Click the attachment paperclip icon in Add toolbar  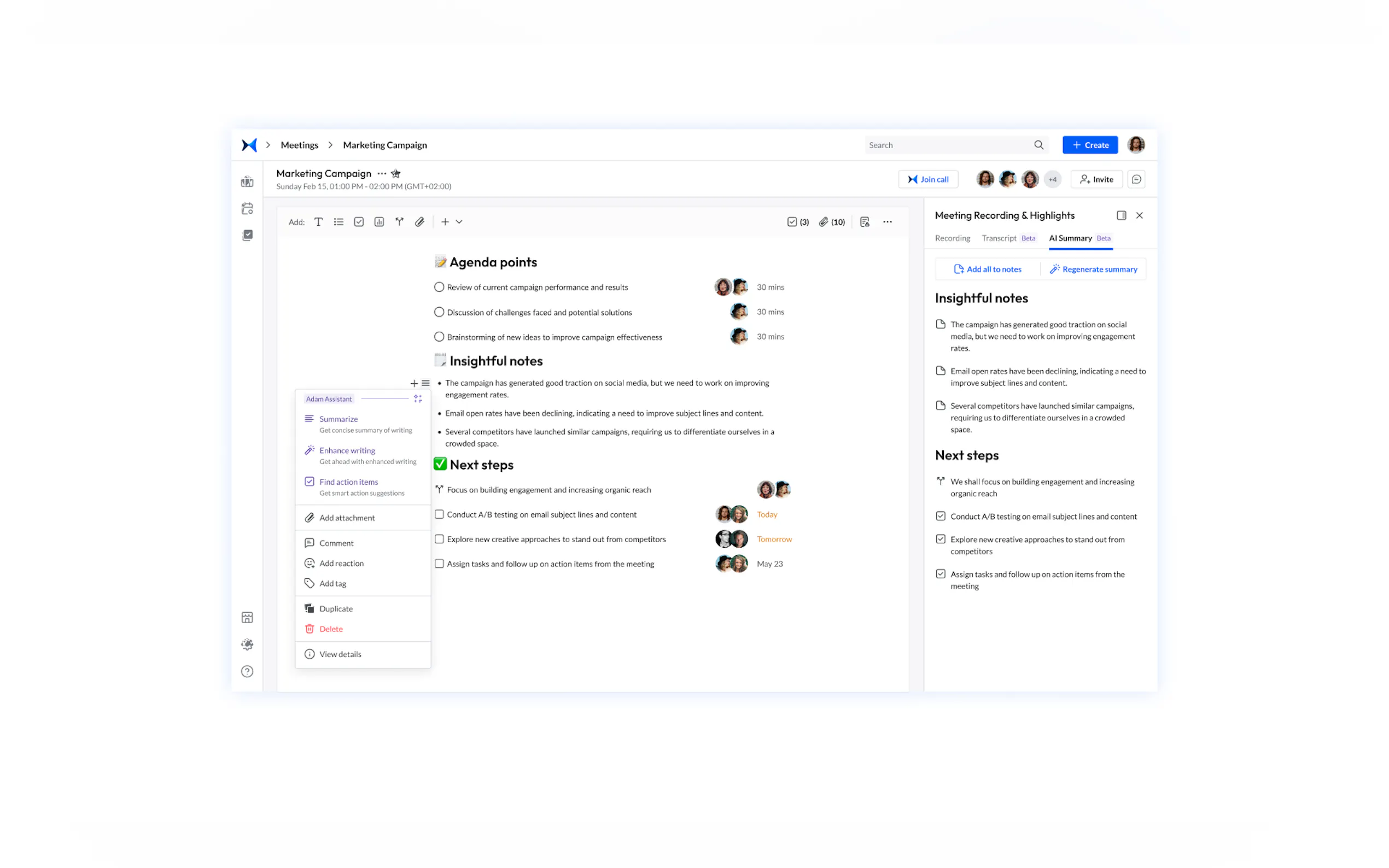[x=419, y=221]
